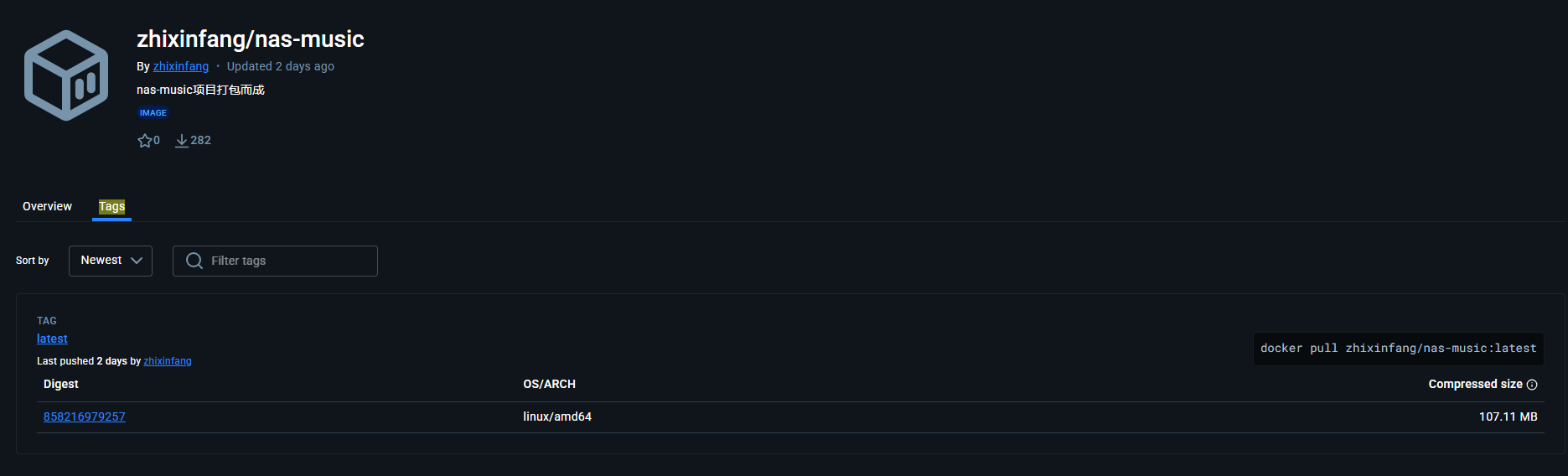Viewport: 1568px width, 476px height.
Task: Click the Compressed size column header
Action: click(x=1475, y=384)
